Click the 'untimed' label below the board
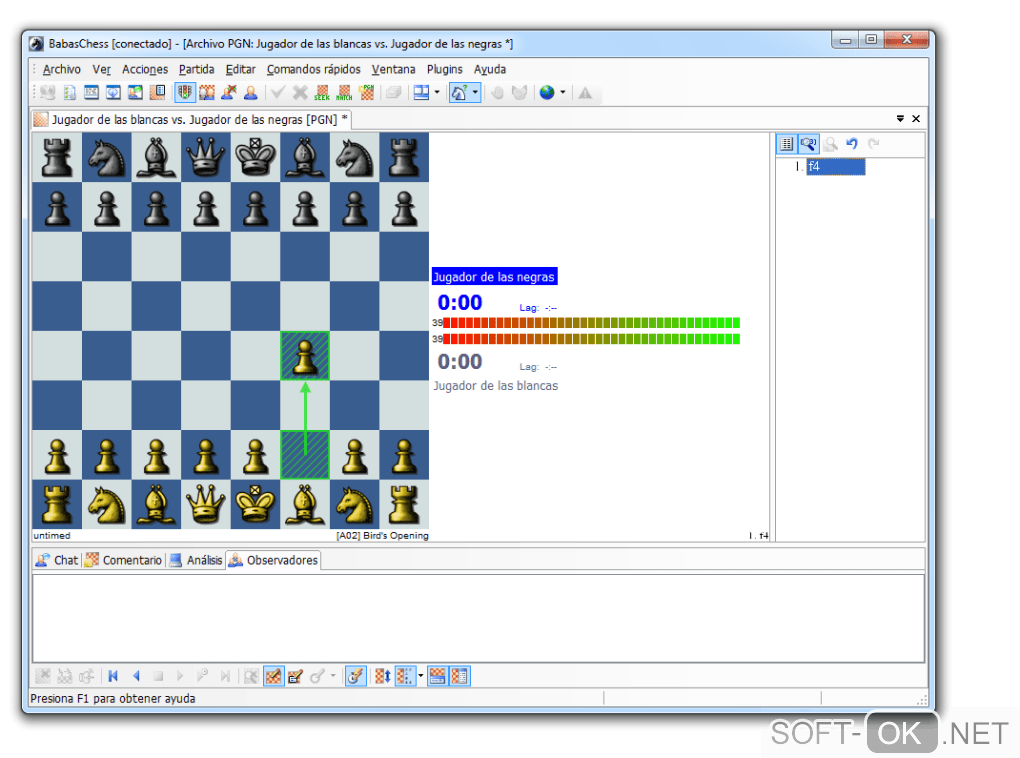1020x758 pixels. click(52, 535)
